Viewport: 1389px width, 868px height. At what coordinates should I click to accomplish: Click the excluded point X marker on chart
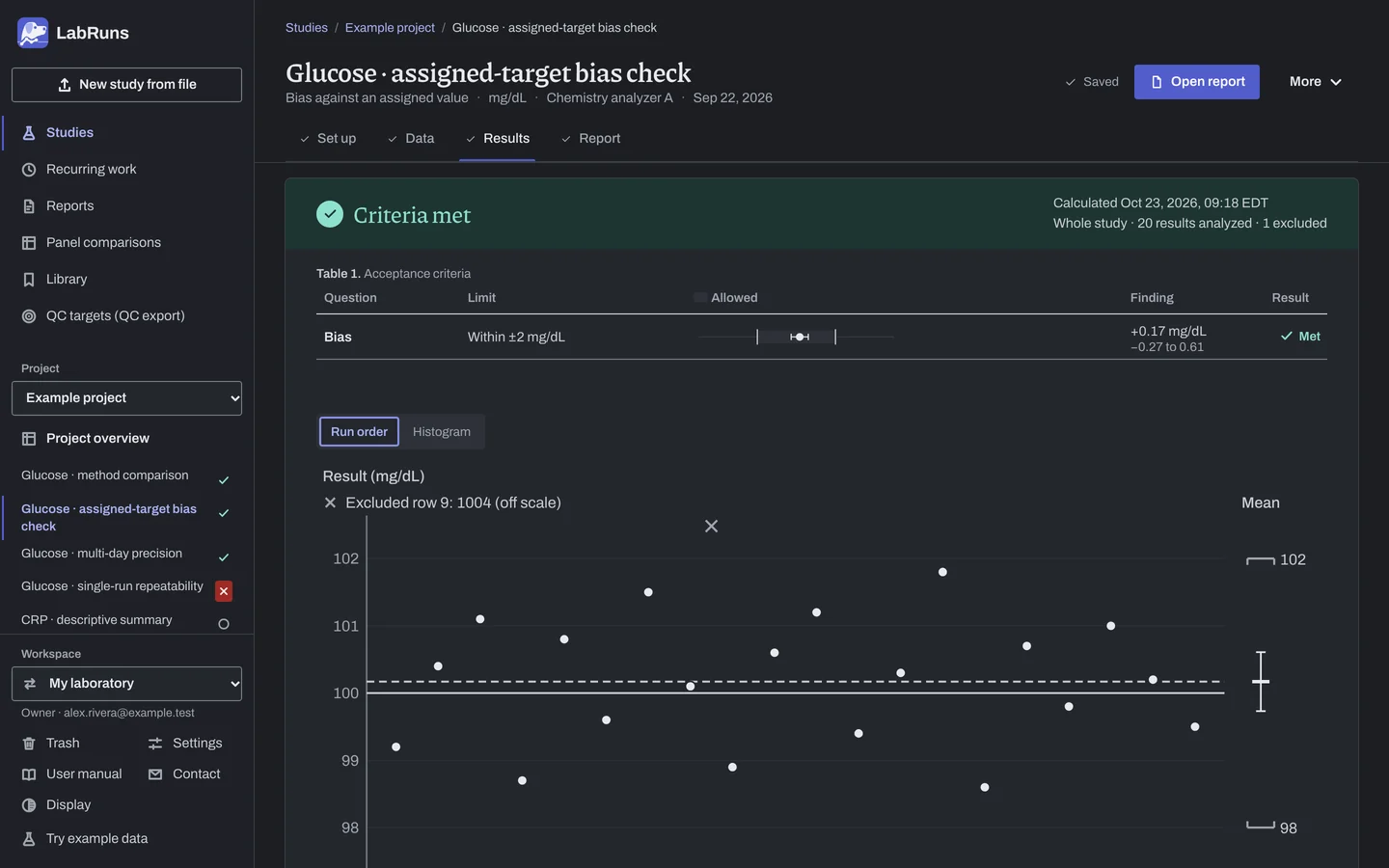coord(711,527)
